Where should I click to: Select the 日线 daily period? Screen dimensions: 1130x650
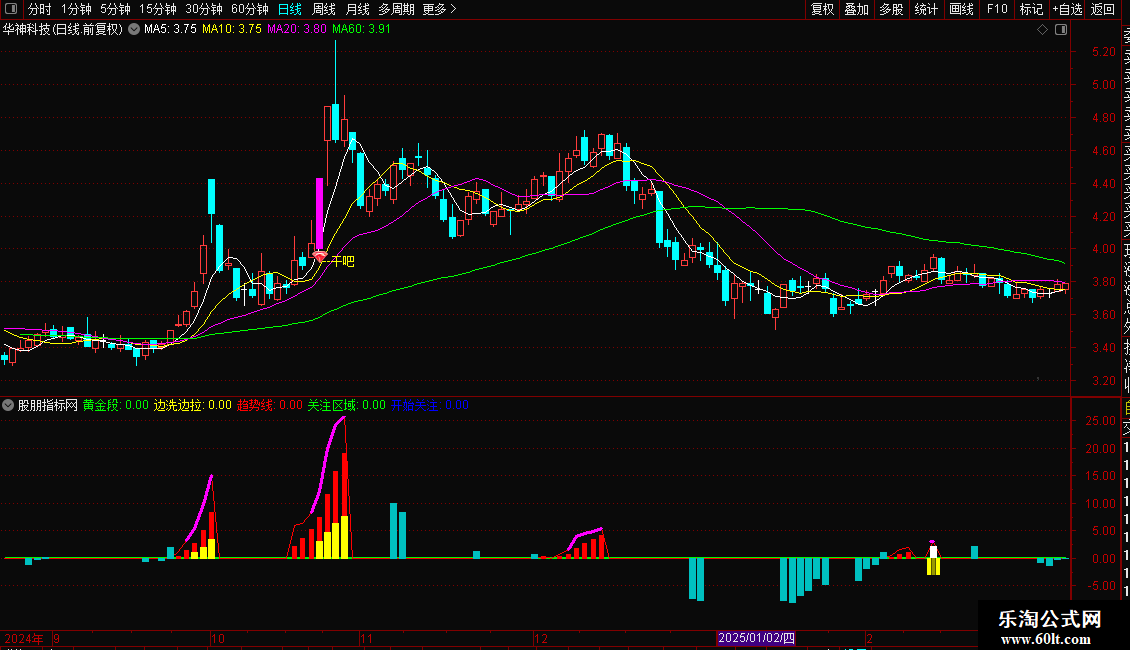point(290,9)
